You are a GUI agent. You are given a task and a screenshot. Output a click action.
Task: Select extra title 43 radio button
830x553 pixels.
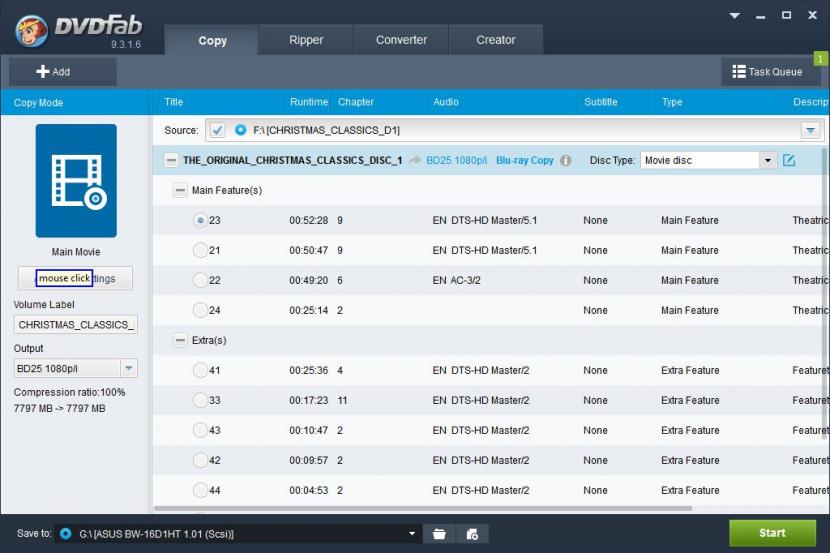click(200, 430)
